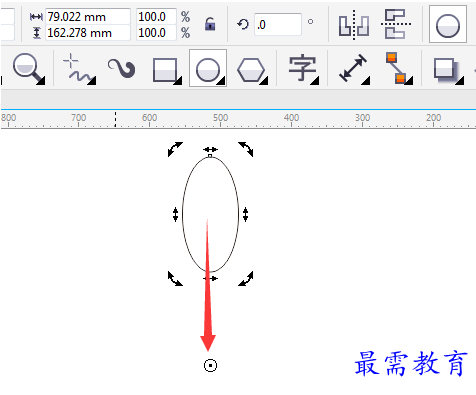Open Connector tool flyout arrow
The image size is (476, 395).
point(410,81)
